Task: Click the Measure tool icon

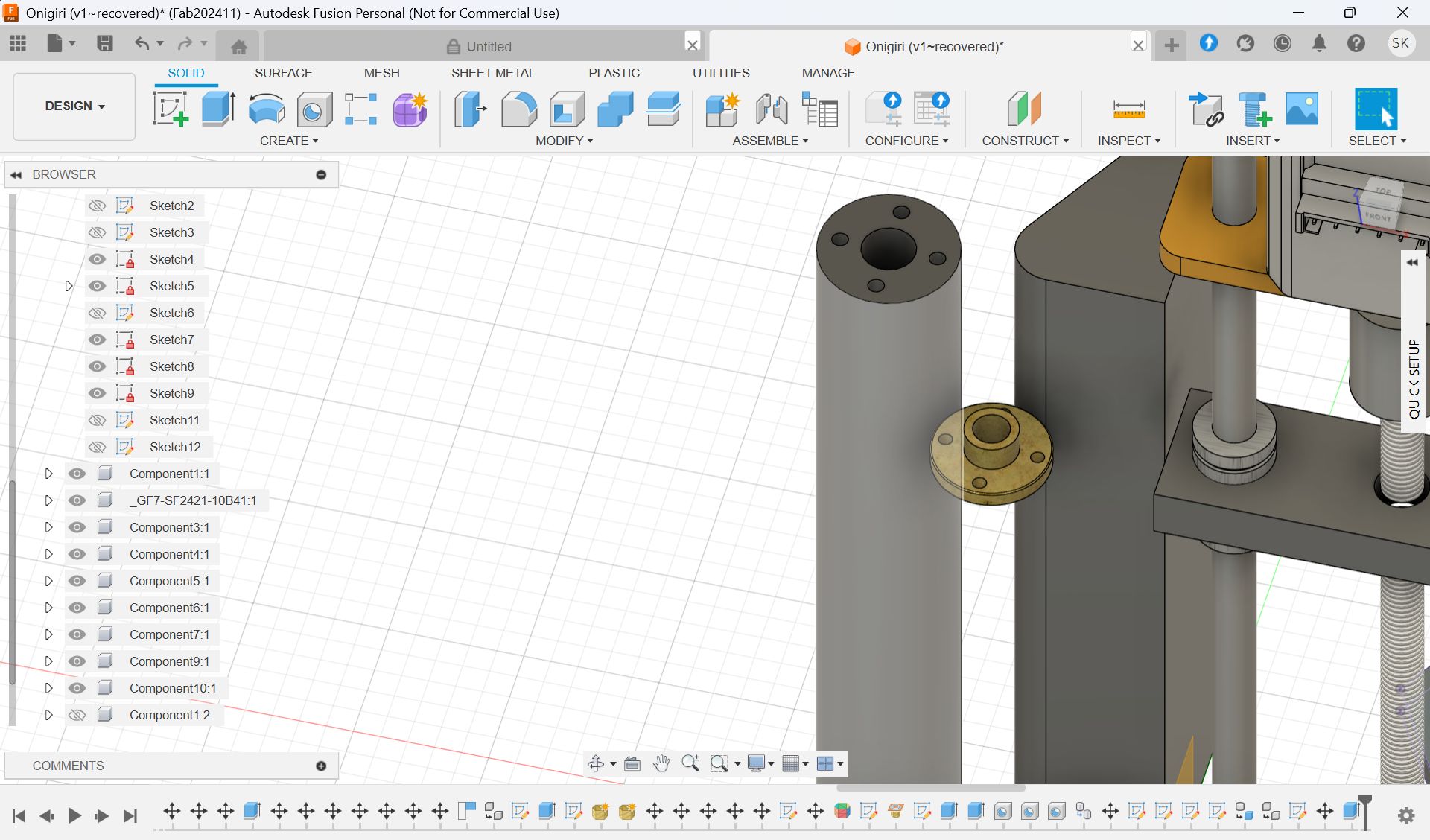Action: [1128, 109]
